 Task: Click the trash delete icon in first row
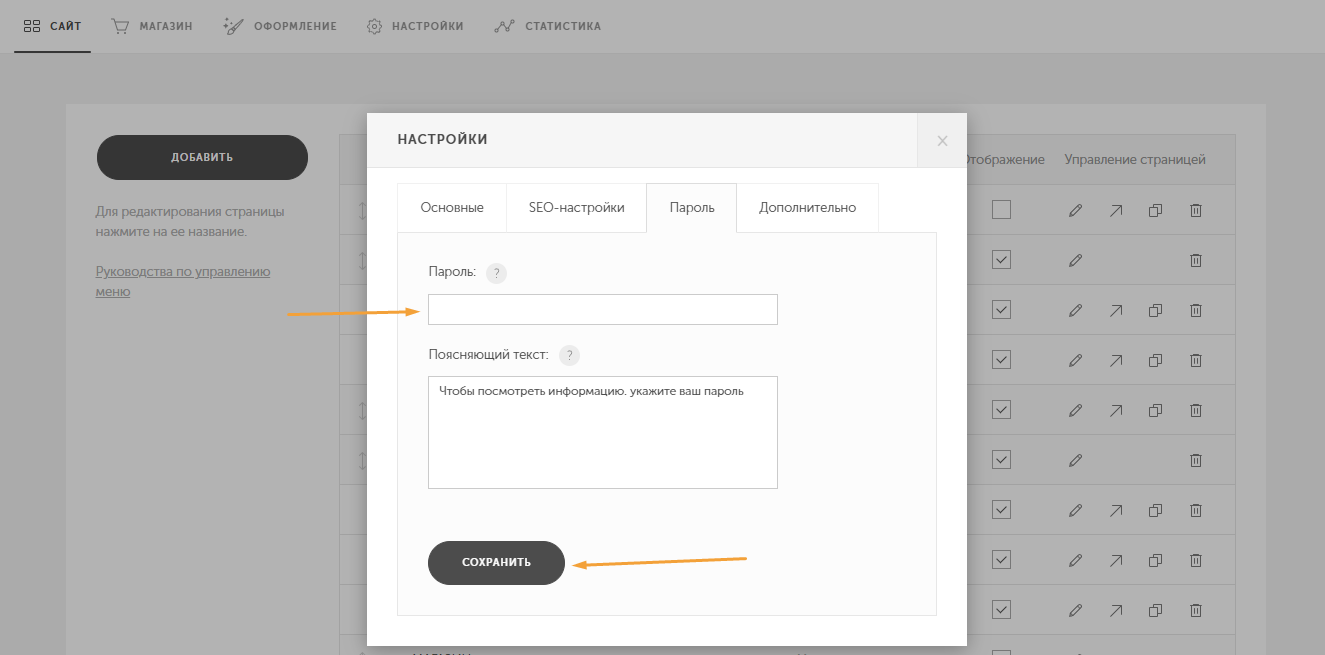point(1195,210)
